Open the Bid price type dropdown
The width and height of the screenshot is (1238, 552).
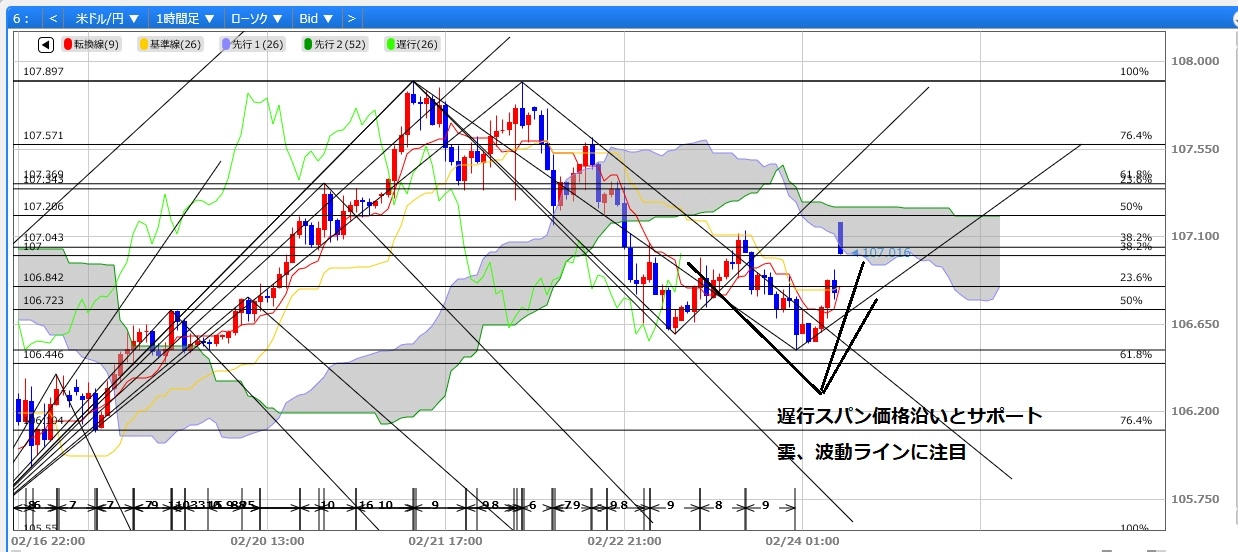[x=316, y=18]
